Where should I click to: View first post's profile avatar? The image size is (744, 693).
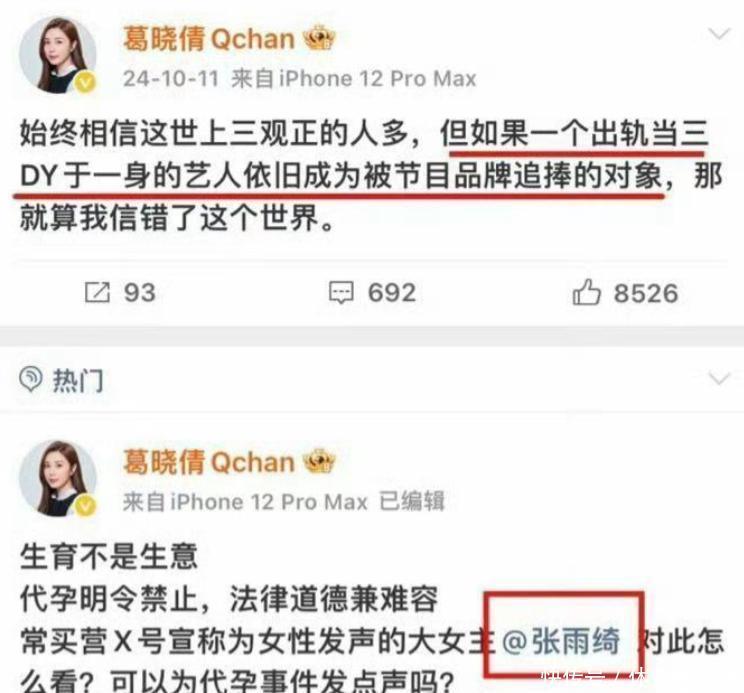57,55
